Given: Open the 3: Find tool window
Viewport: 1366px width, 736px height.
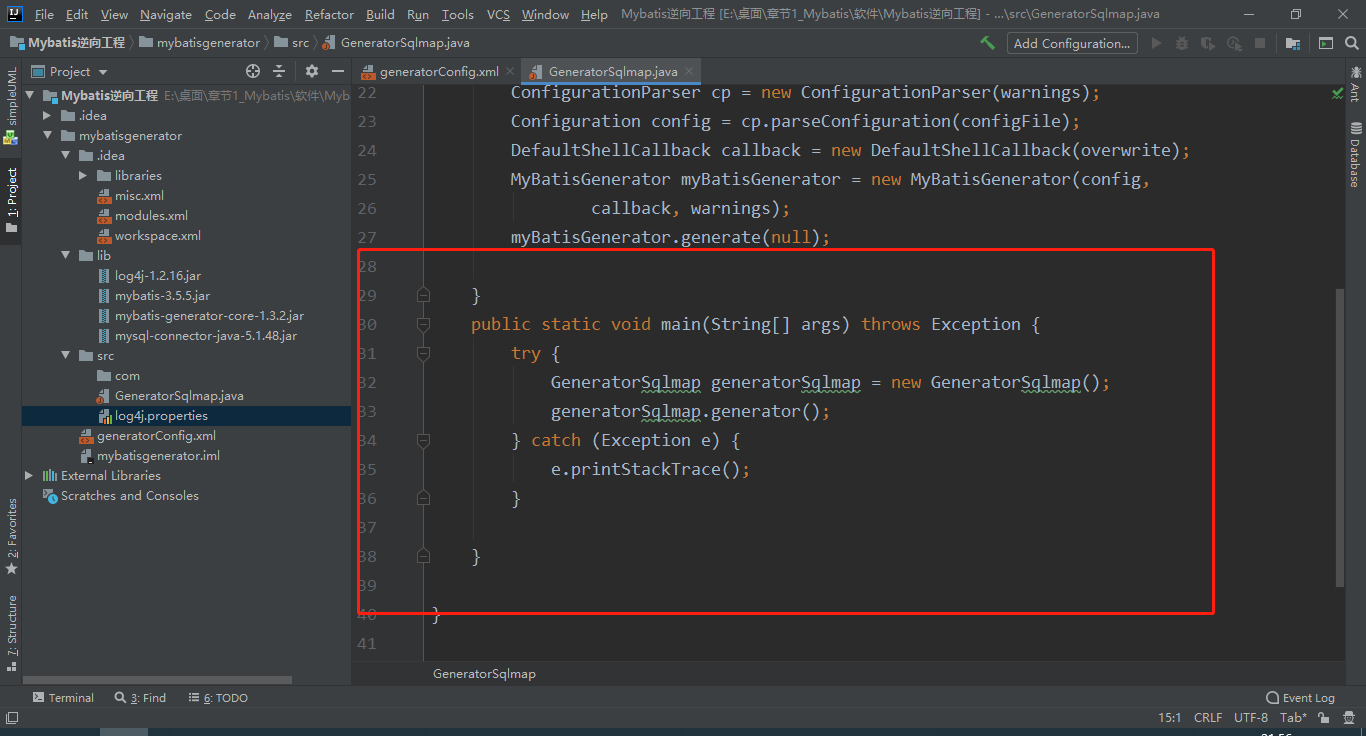Looking at the screenshot, I should pos(141,698).
